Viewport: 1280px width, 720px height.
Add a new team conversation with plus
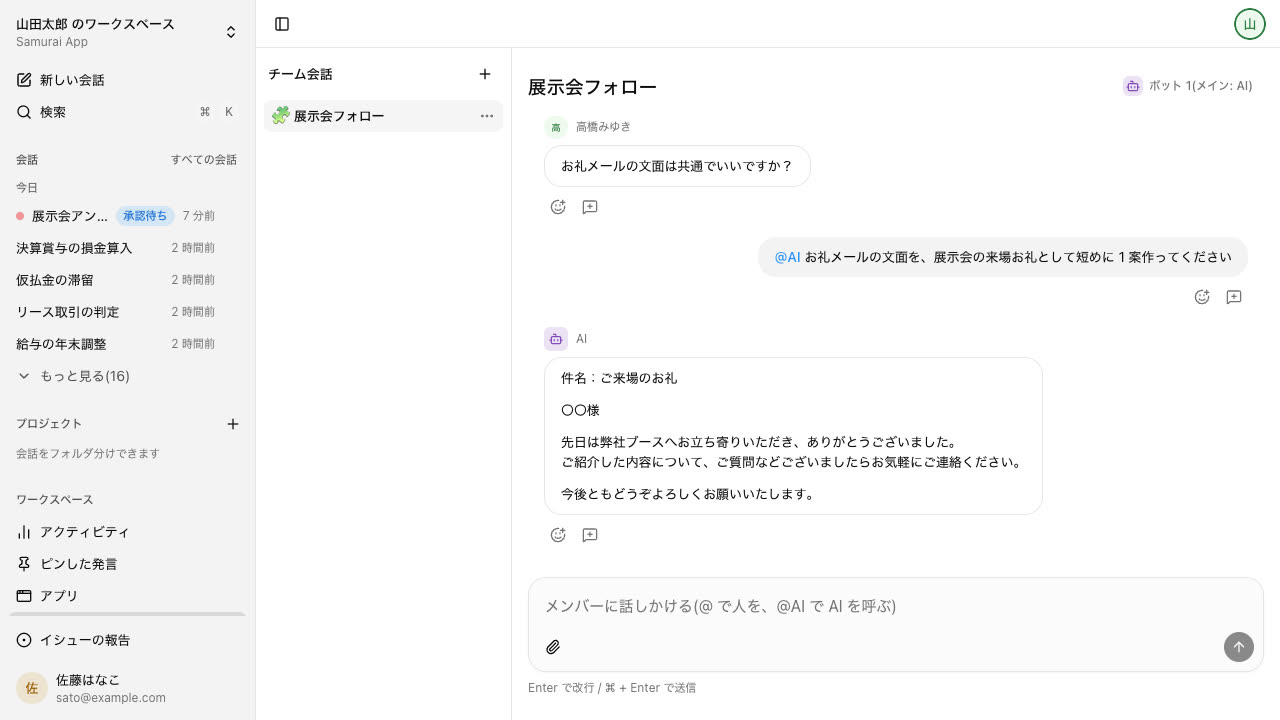point(485,74)
